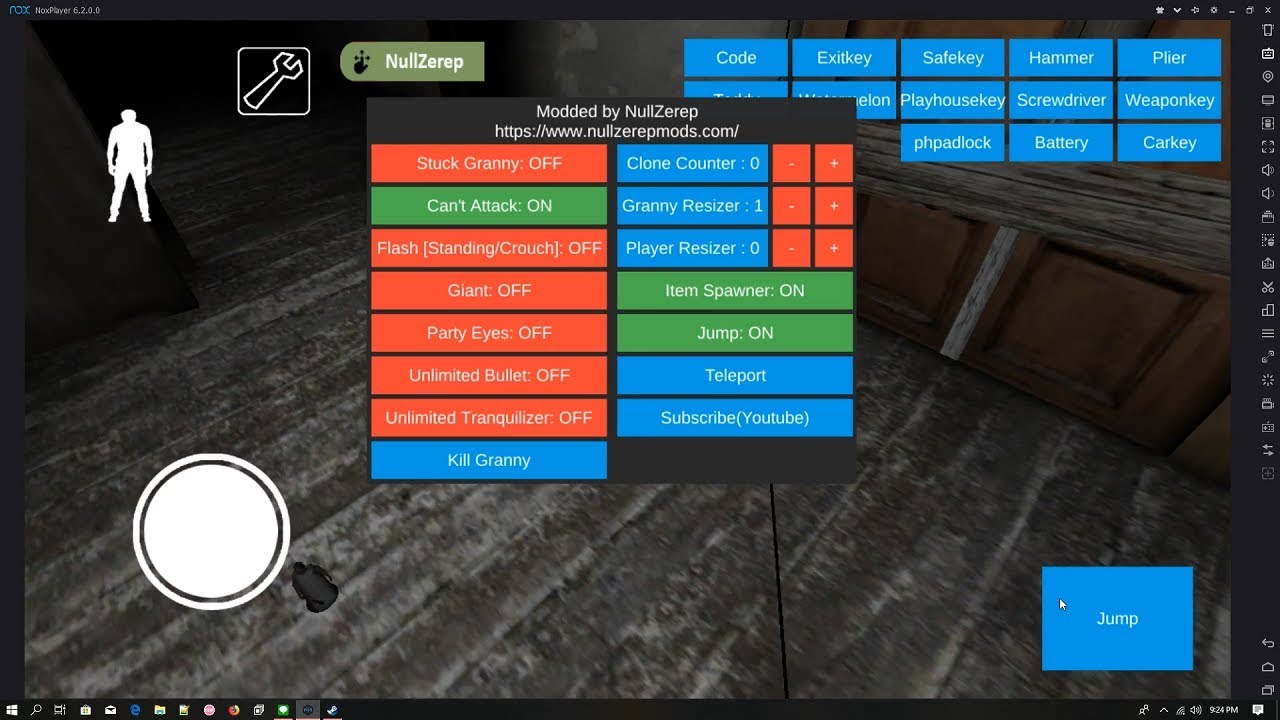The image size is (1280, 720).
Task: Enable Unlimited Bullet
Action: click(x=489, y=375)
